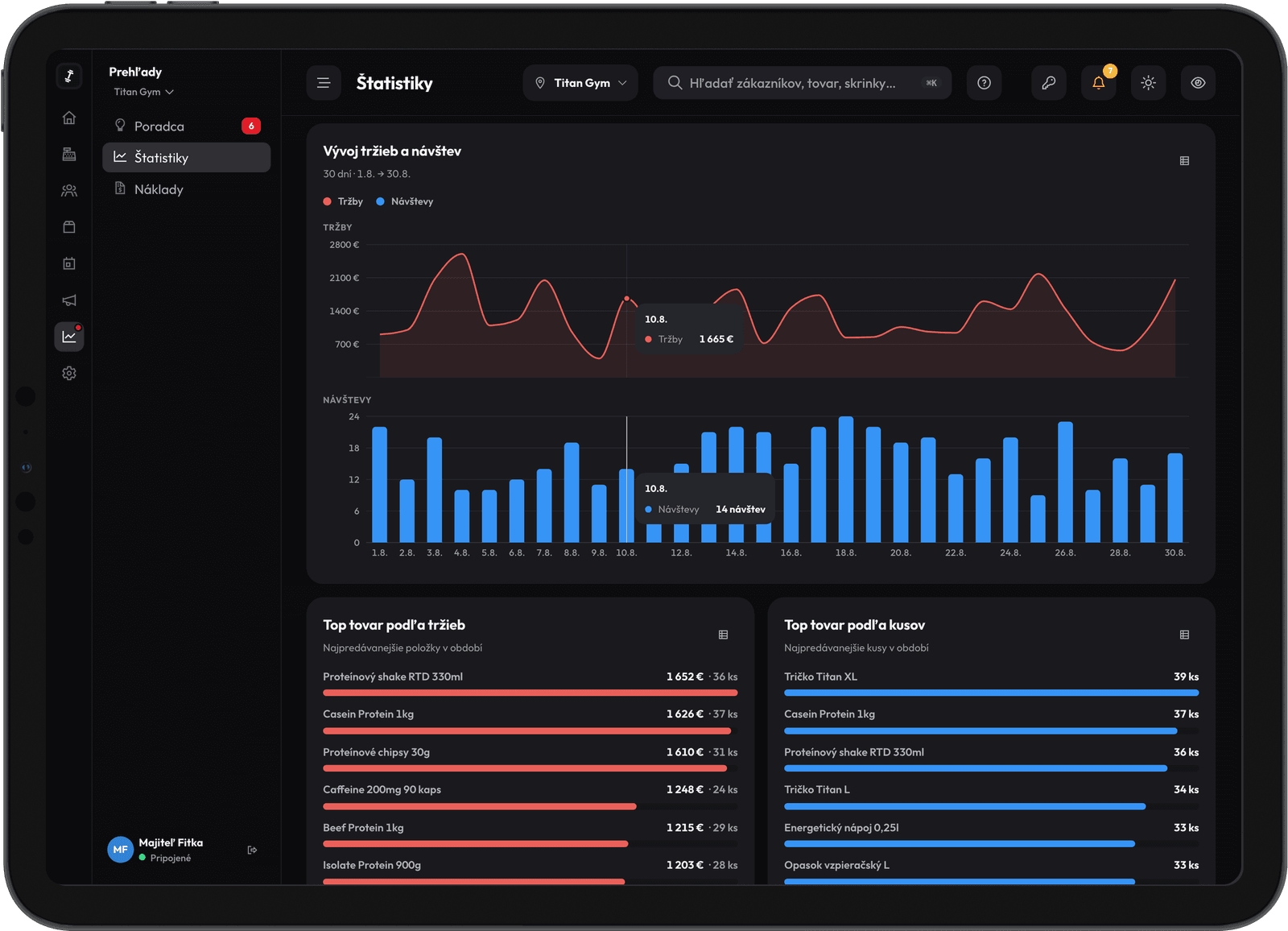This screenshot has height=931, width=1288.
Task: Click the Casein Protein 1kg revenue row label
Action: [x=369, y=714]
